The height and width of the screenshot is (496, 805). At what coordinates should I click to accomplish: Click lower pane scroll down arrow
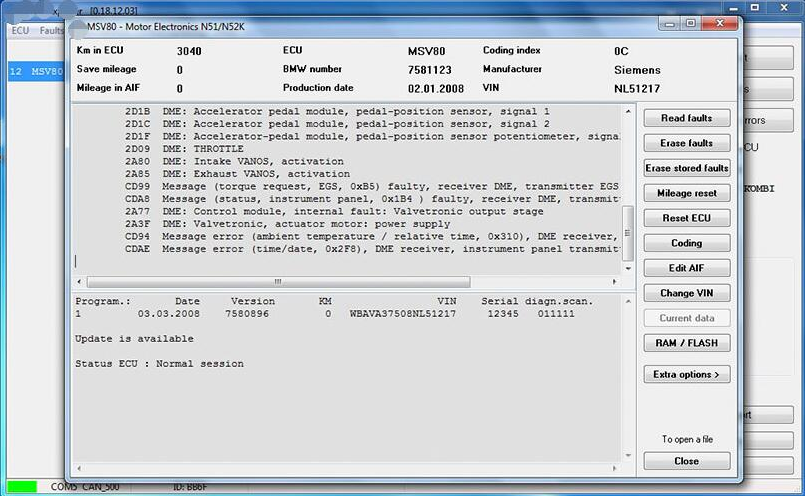(628, 455)
